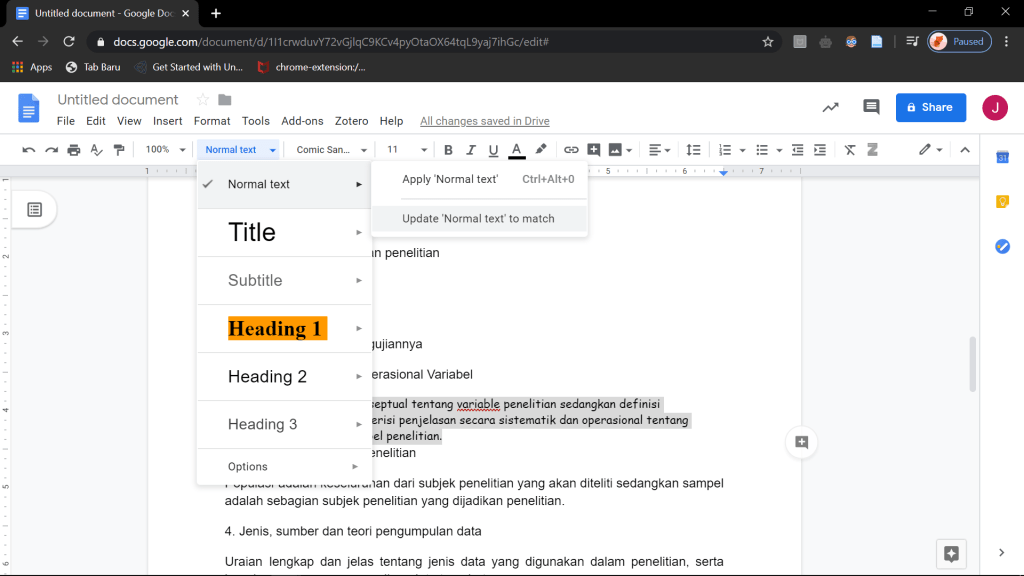The image size is (1024, 576).
Task: Choose Update 'Normal text' to match
Action: tap(478, 218)
